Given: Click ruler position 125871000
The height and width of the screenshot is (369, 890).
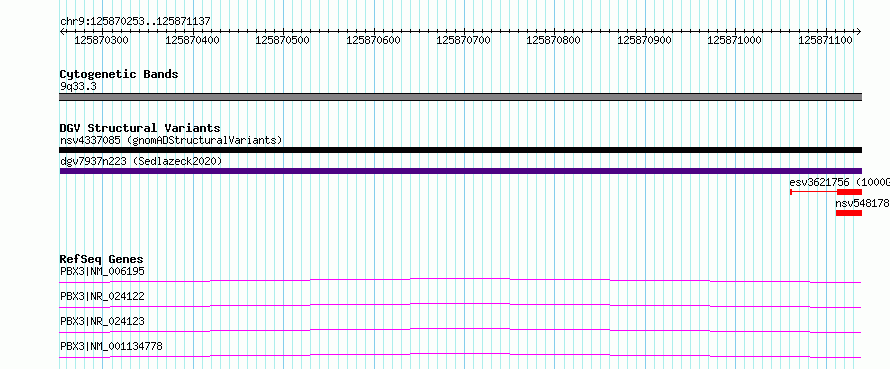Looking at the screenshot, I should click(x=734, y=40).
